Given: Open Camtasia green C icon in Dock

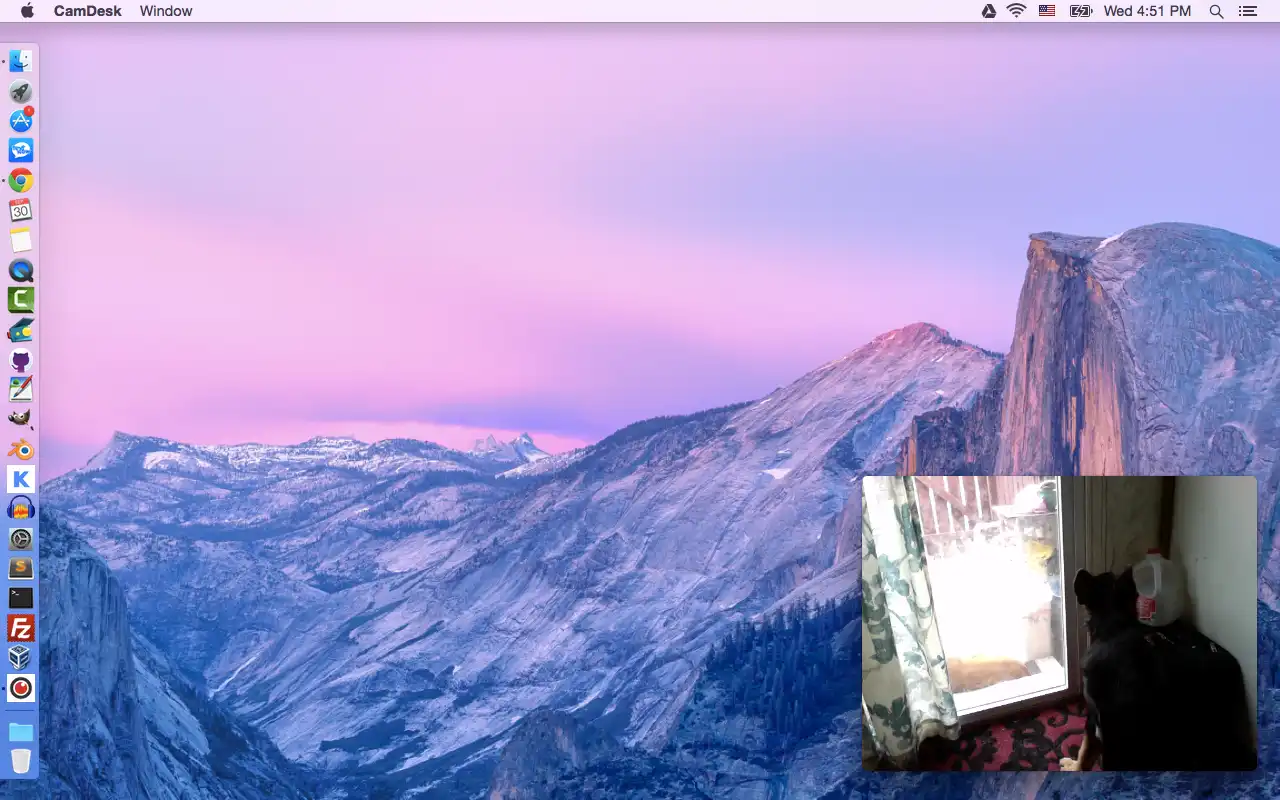Looking at the screenshot, I should 21,300.
